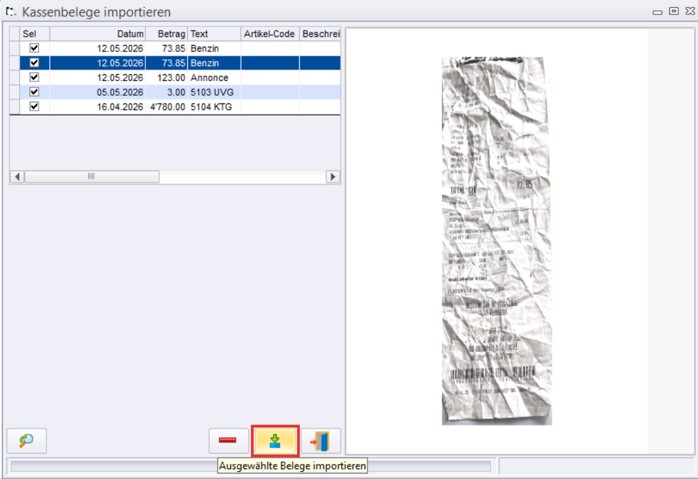Uncheck the Annonce row checkbox
Viewport: 698px width, 479px height.
34,77
